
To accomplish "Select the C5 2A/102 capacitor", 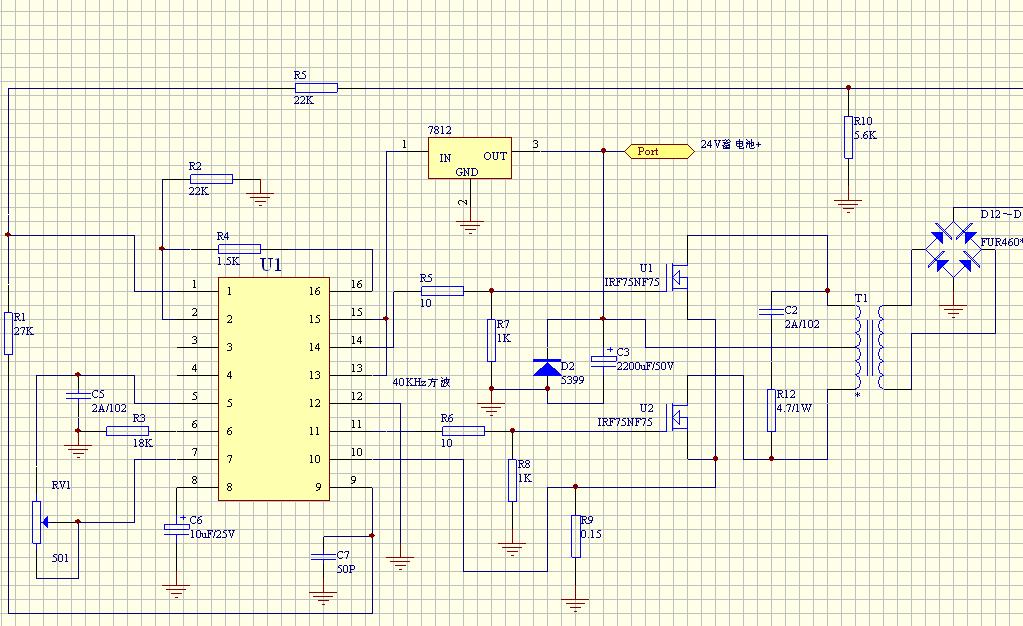I will (76, 396).
